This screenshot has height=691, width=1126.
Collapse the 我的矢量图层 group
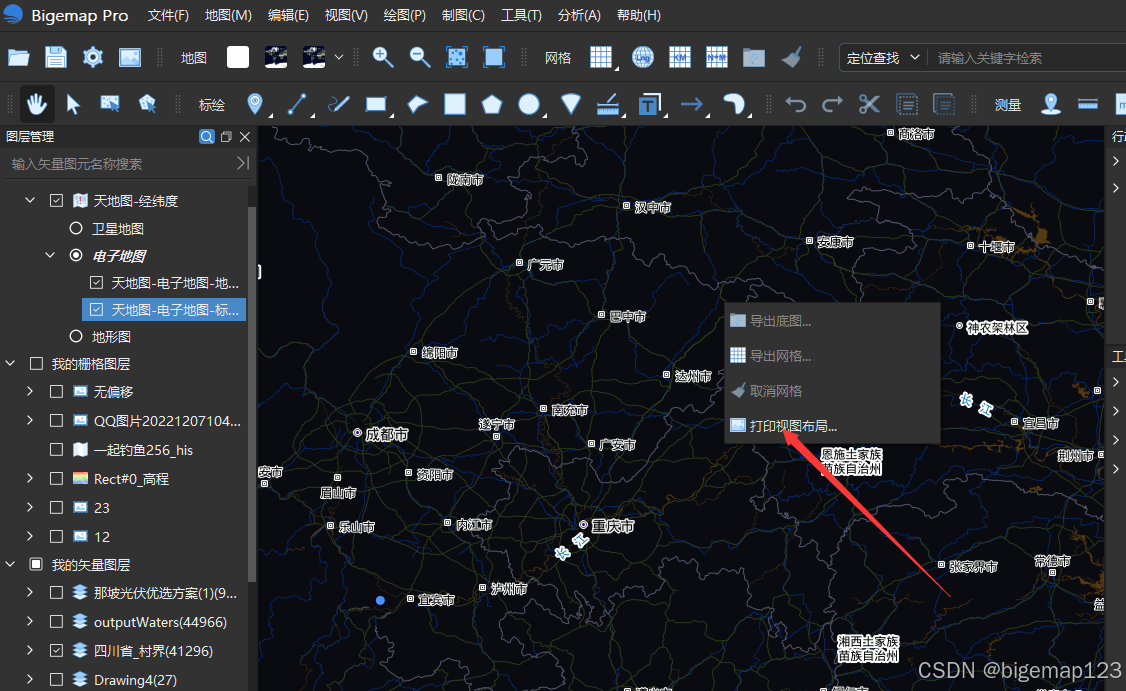click(10, 565)
